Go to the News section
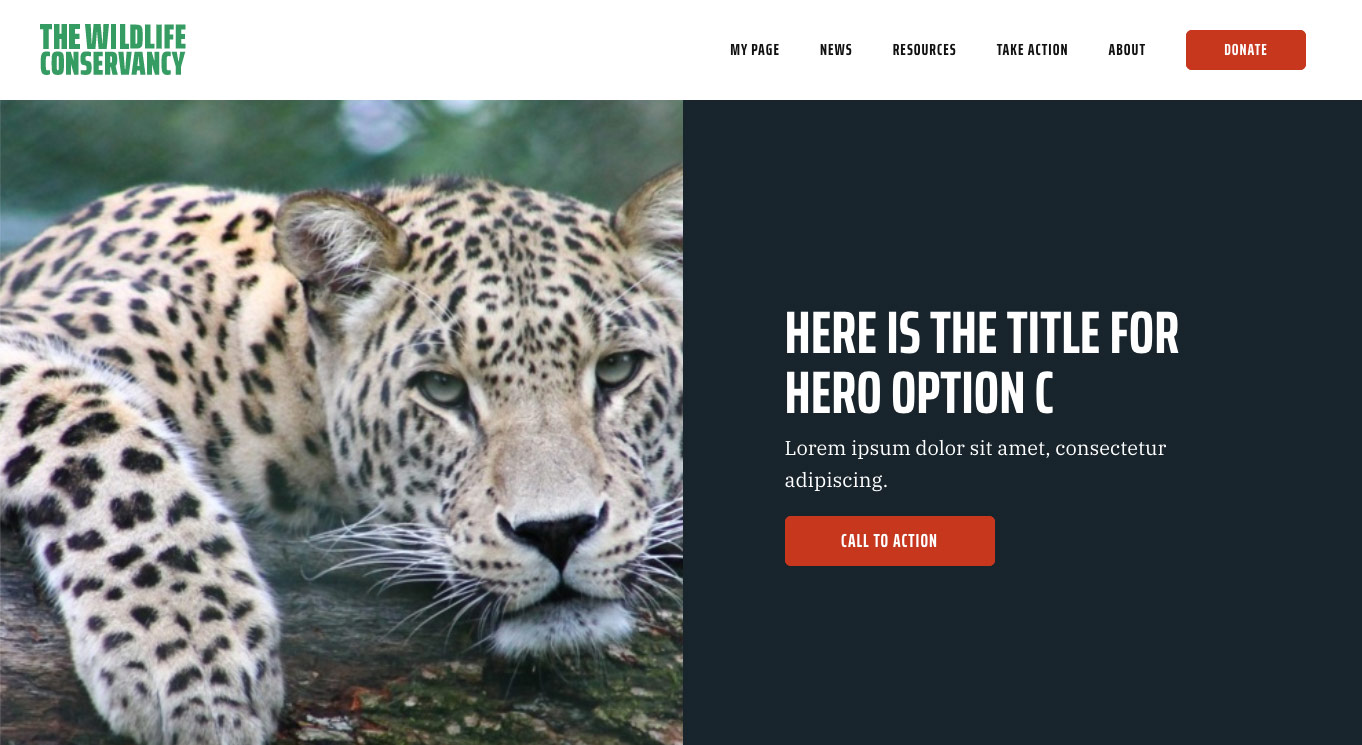This screenshot has height=745, width=1362. (x=836, y=50)
